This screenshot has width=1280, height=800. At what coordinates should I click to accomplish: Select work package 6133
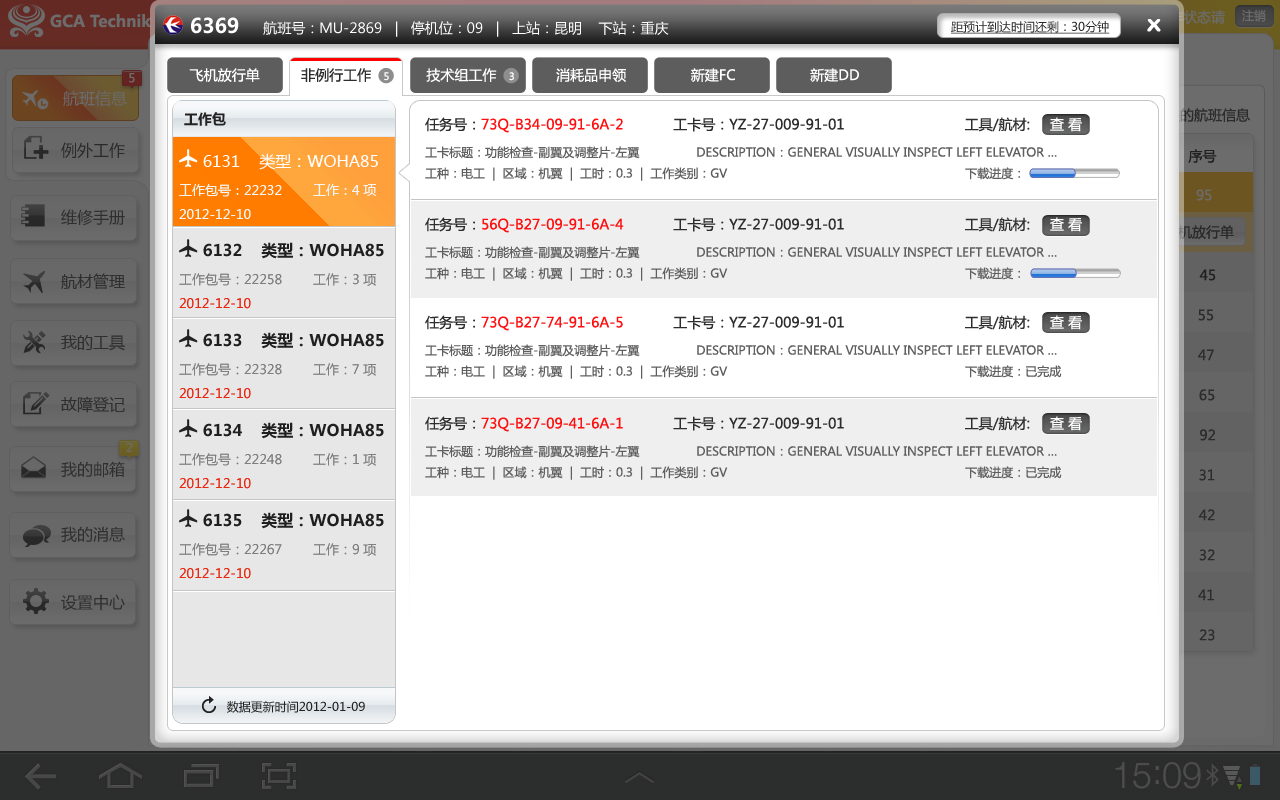click(x=284, y=363)
